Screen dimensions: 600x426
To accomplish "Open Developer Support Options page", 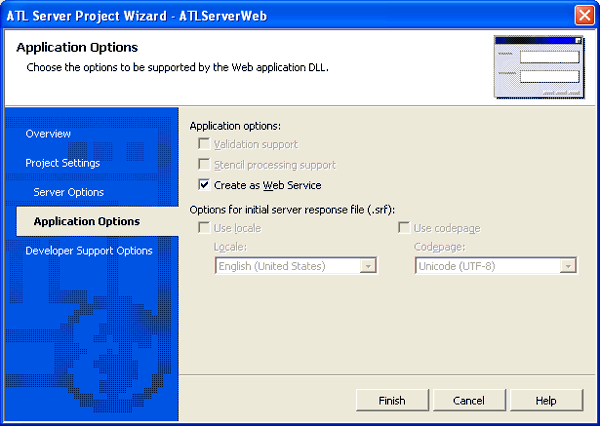I will 88,250.
